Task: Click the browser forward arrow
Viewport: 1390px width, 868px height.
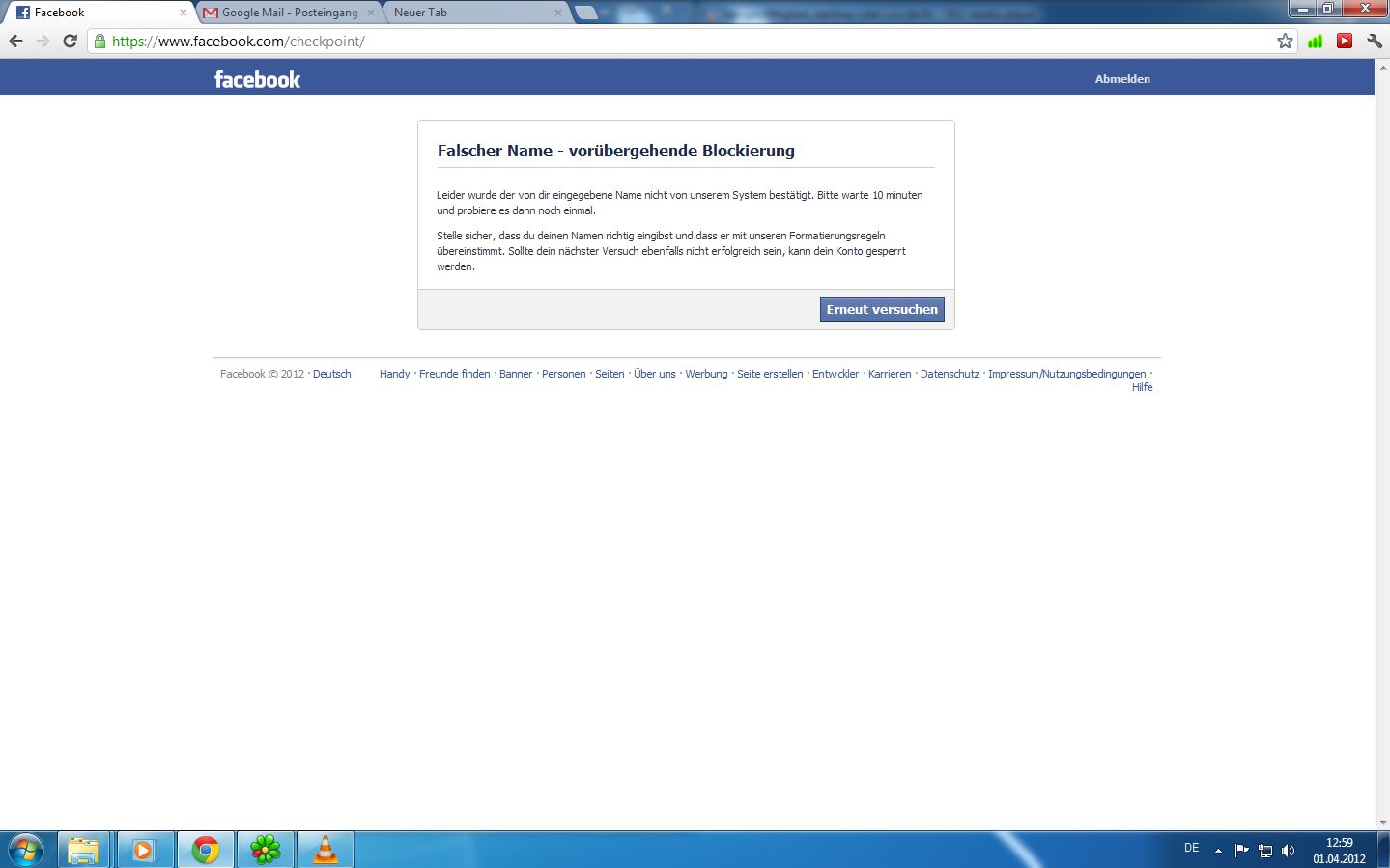Action: point(43,41)
